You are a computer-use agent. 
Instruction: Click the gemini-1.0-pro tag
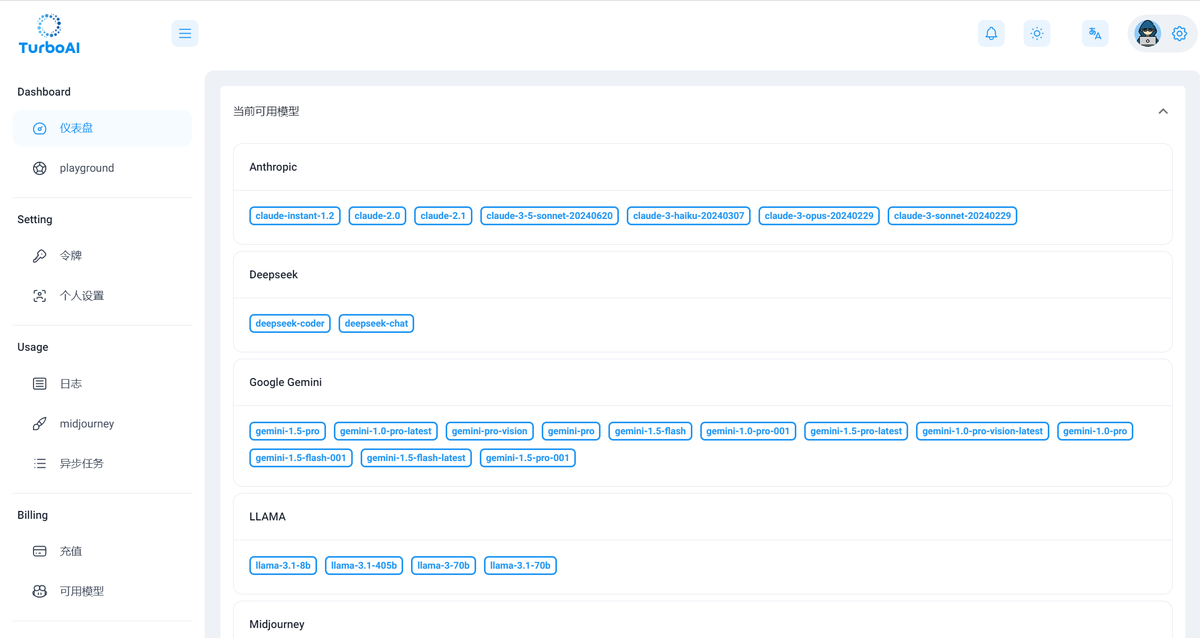(1095, 432)
